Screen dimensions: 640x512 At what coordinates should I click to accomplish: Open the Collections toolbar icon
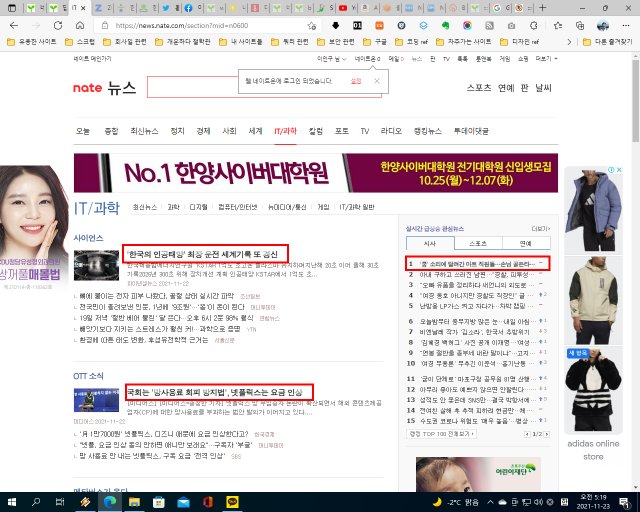[x=580, y=25]
